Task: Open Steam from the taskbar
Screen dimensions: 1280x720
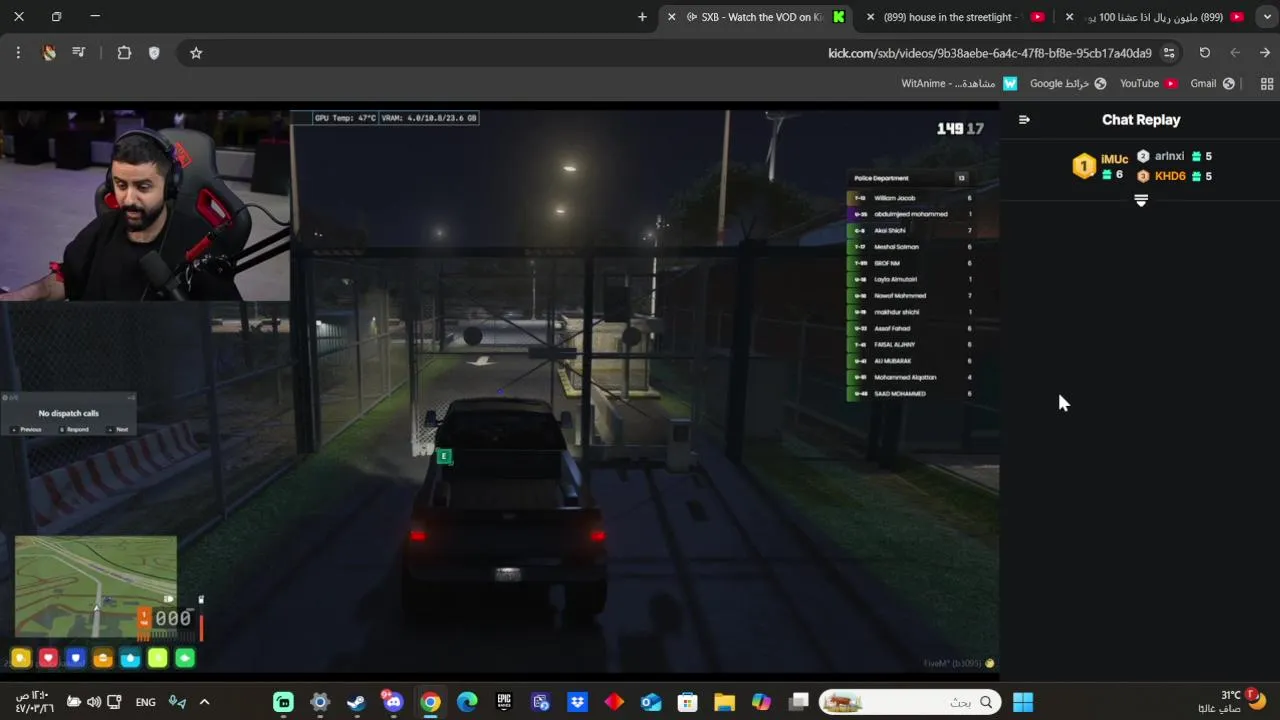Action: 356,702
